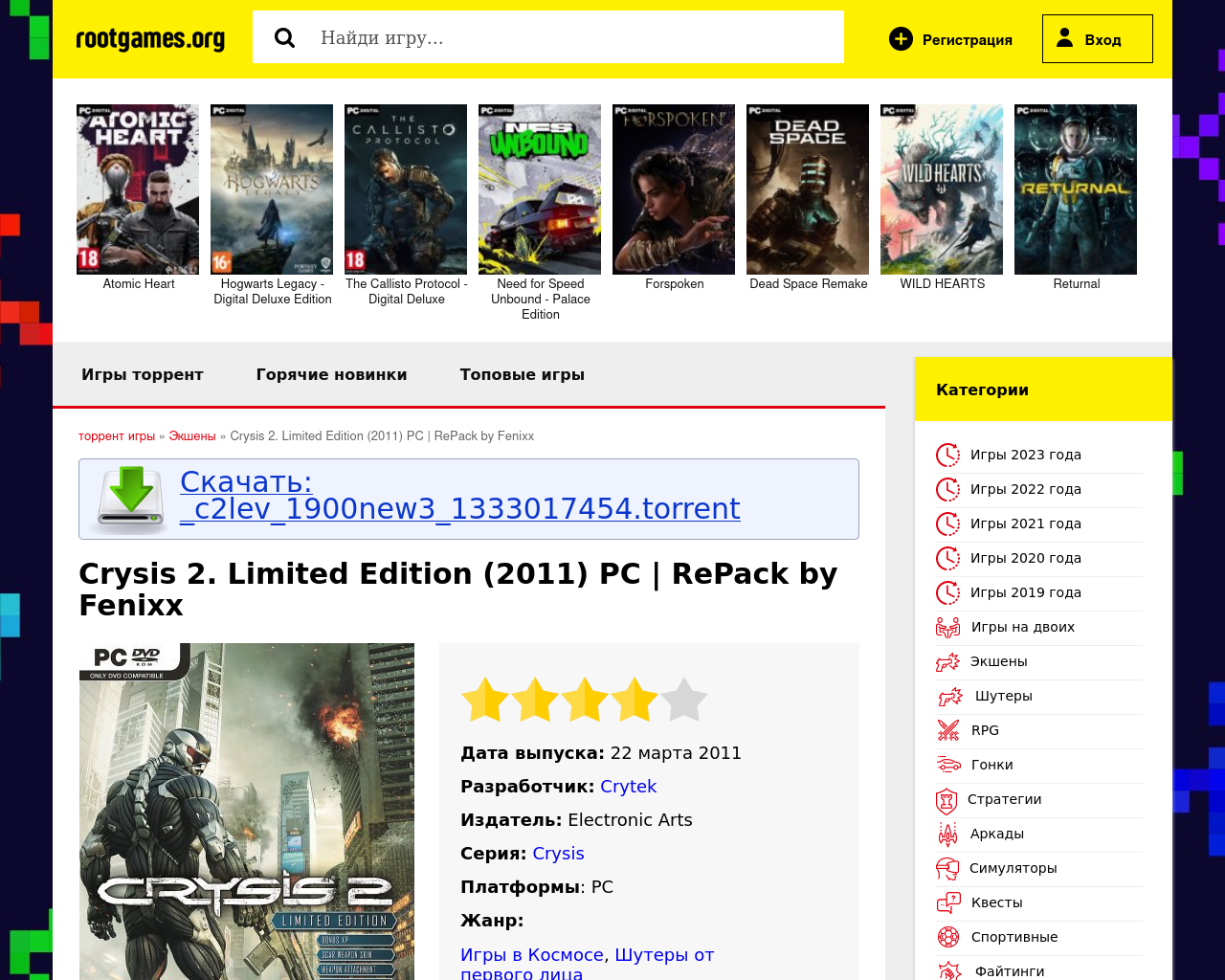
Task: Click the Стратегии category text
Action: (x=1005, y=799)
